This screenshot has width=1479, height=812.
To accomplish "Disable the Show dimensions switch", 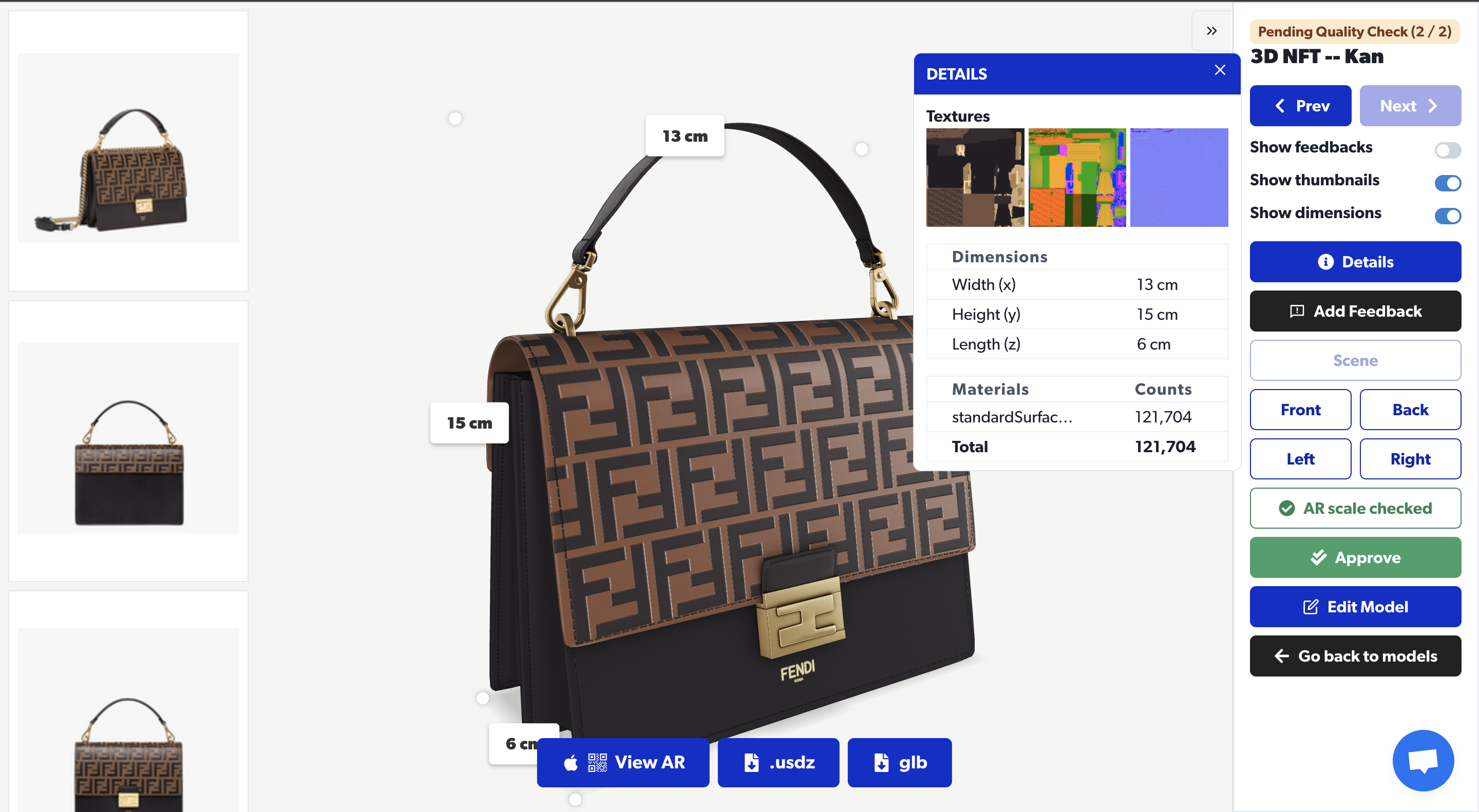I will (1447, 216).
